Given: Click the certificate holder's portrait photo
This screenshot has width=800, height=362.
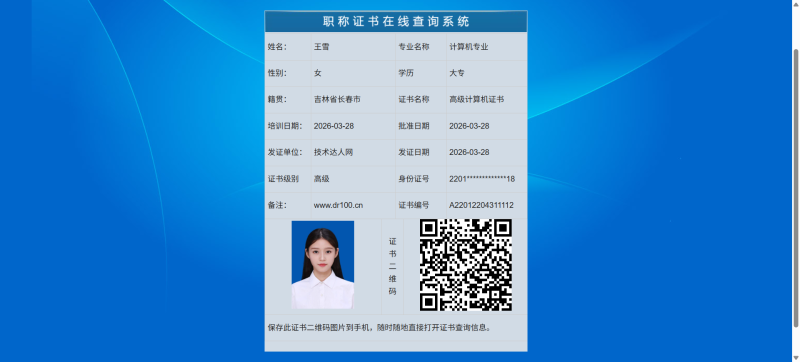Looking at the screenshot, I should (322, 265).
